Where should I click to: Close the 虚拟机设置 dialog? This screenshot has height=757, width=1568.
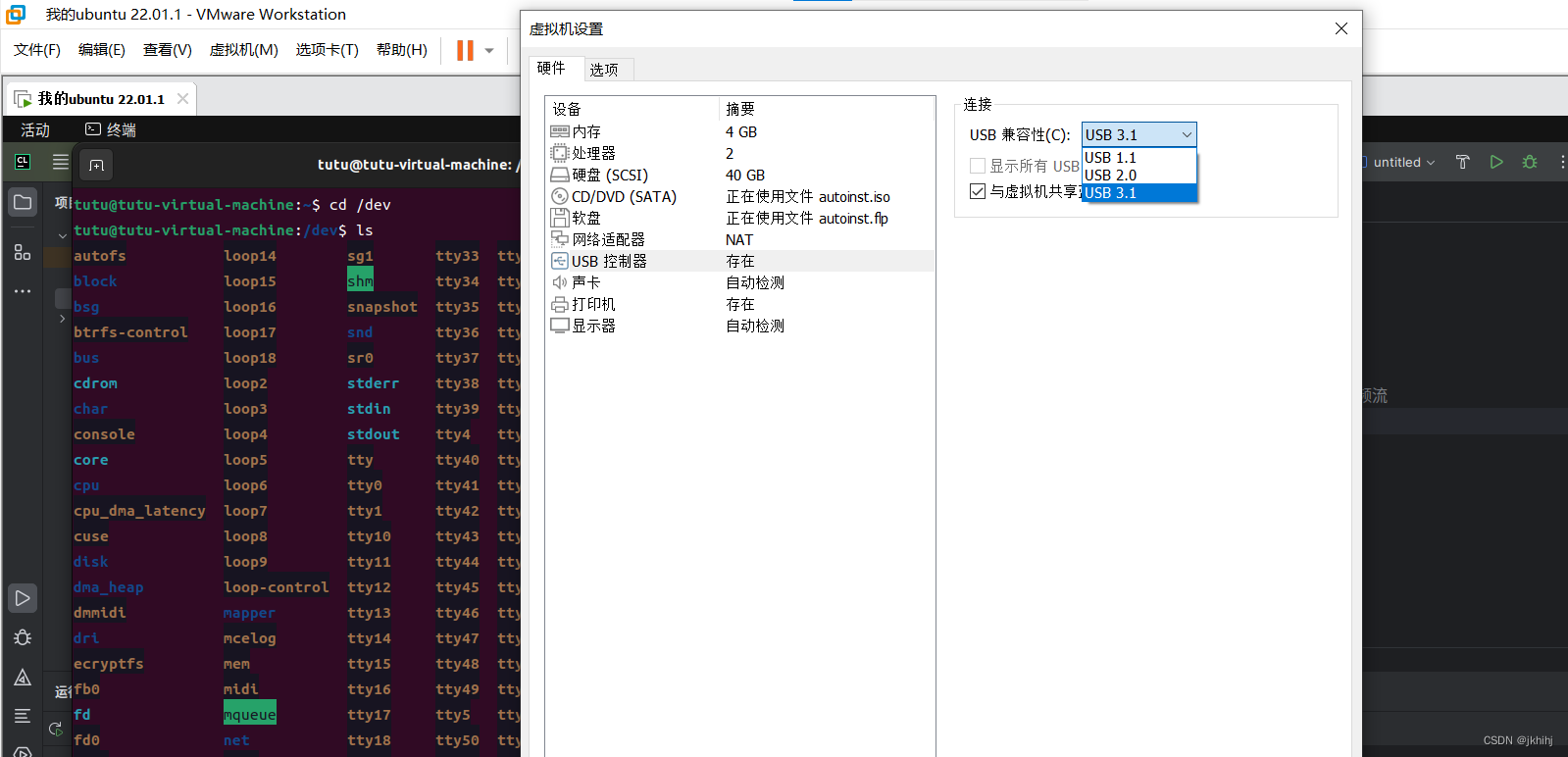point(1341,29)
